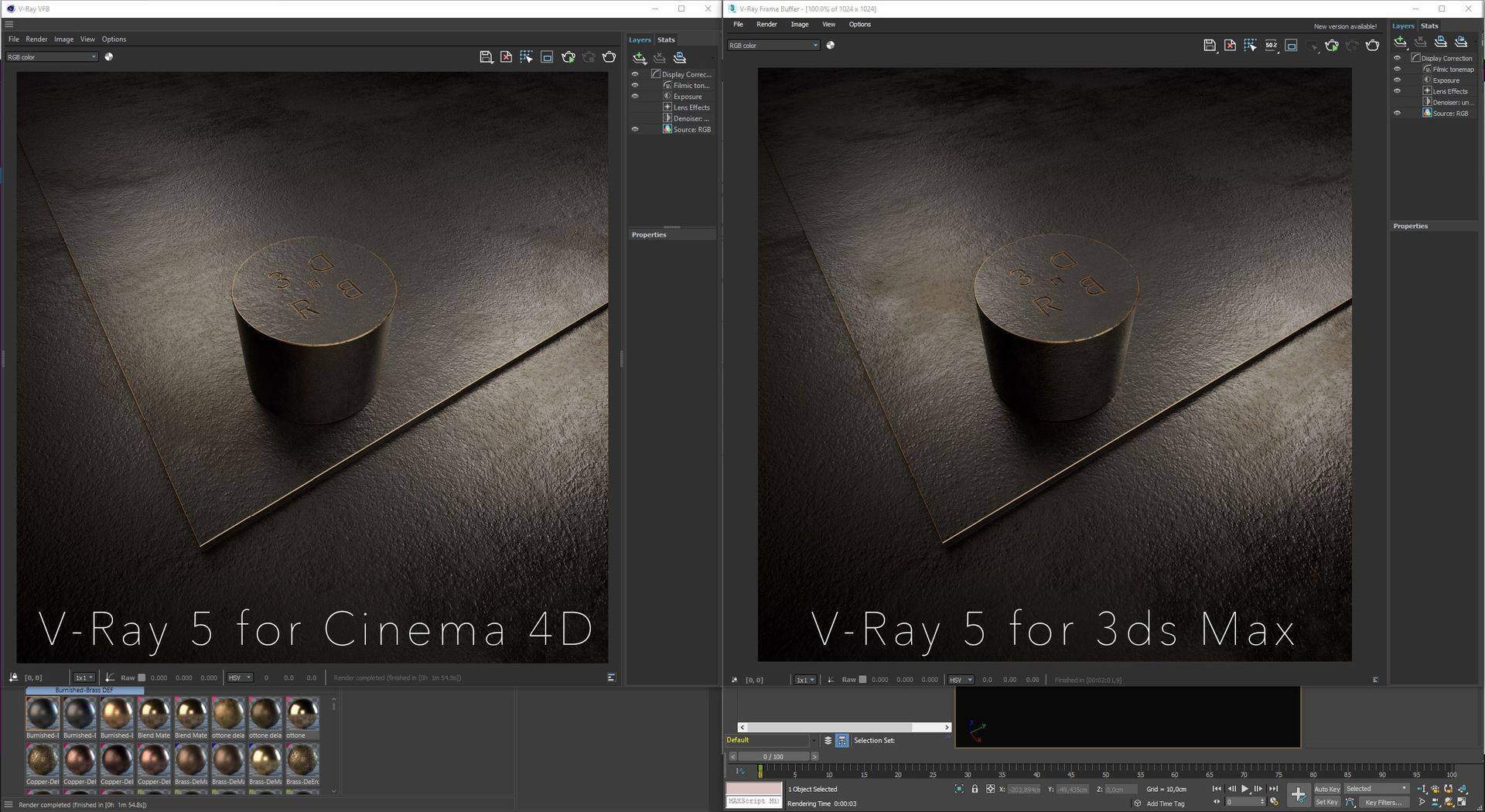Click 50% test resolution icon in 3ds Max VFB

(x=1271, y=46)
